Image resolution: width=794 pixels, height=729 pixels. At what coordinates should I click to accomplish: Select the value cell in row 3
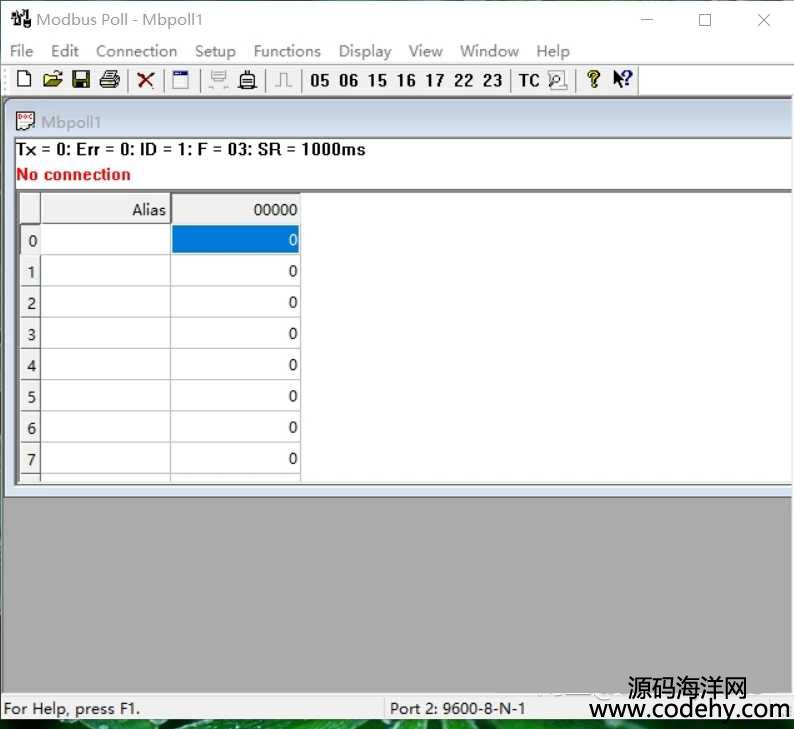[235, 334]
